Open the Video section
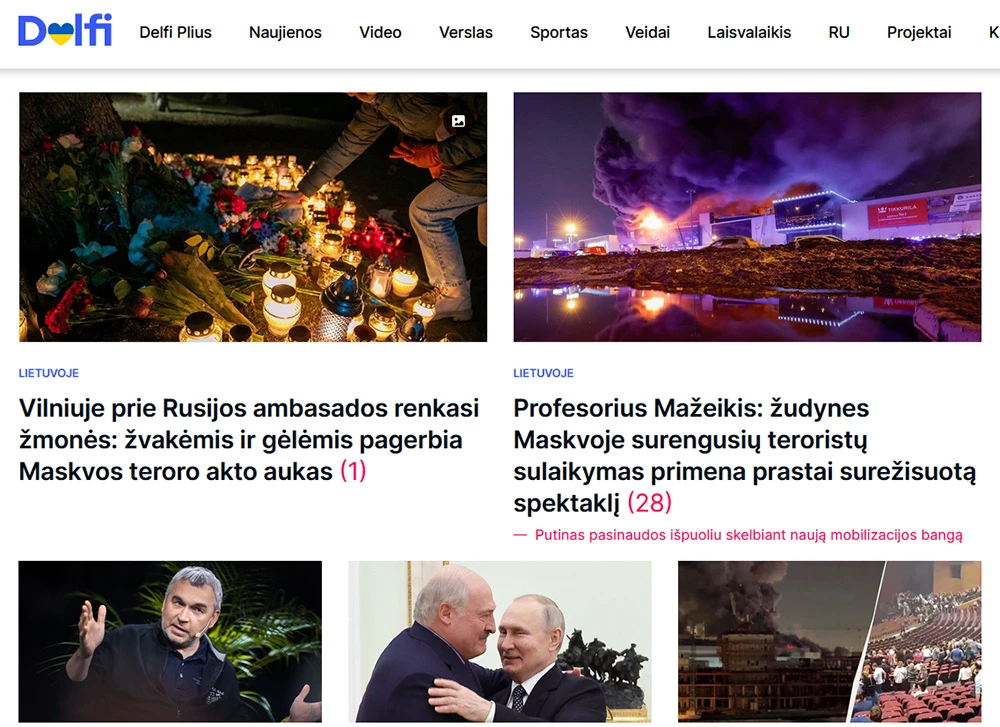The image size is (1000, 727). tap(380, 33)
